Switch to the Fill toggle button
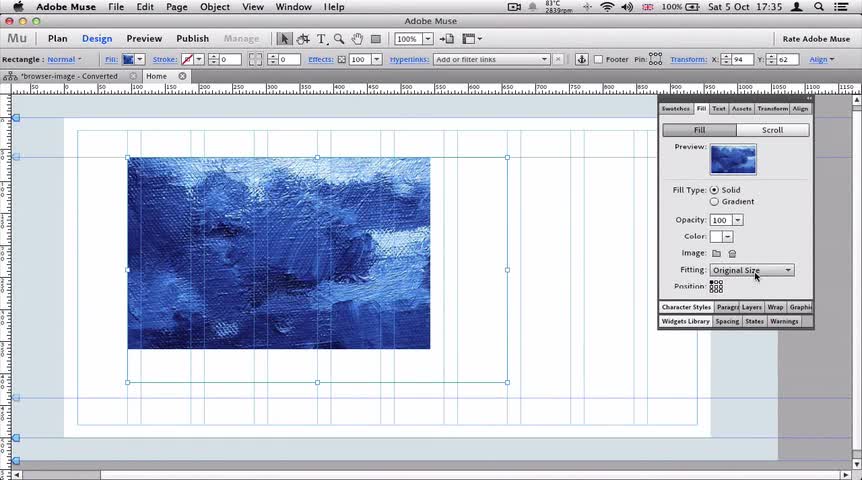This screenshot has width=862, height=480. (699, 130)
